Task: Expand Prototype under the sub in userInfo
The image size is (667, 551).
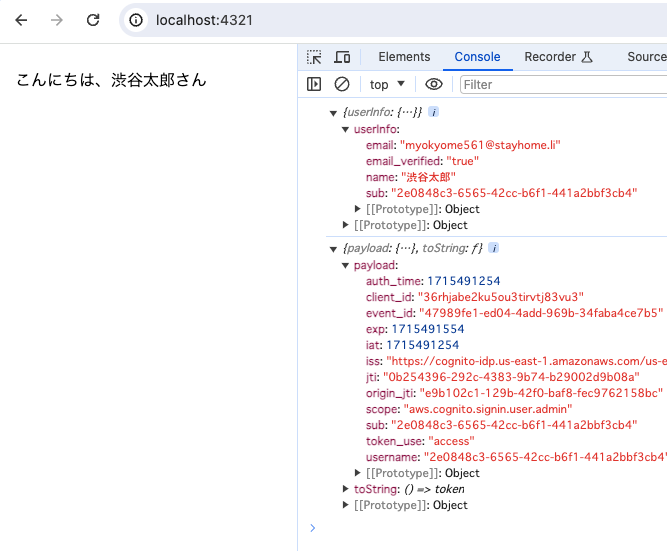Action: [358, 209]
